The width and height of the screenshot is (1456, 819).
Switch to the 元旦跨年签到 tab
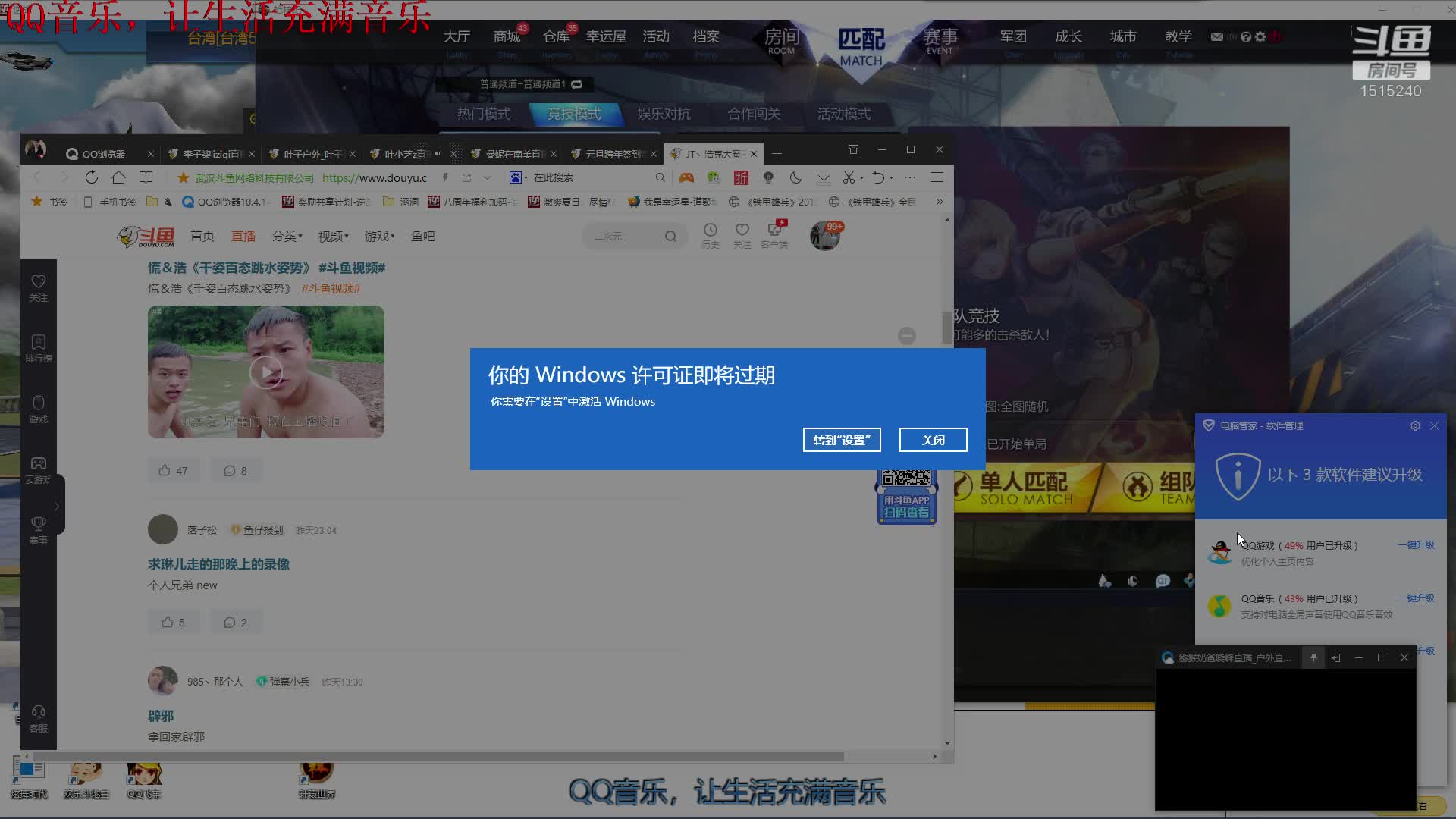pyautogui.click(x=613, y=154)
